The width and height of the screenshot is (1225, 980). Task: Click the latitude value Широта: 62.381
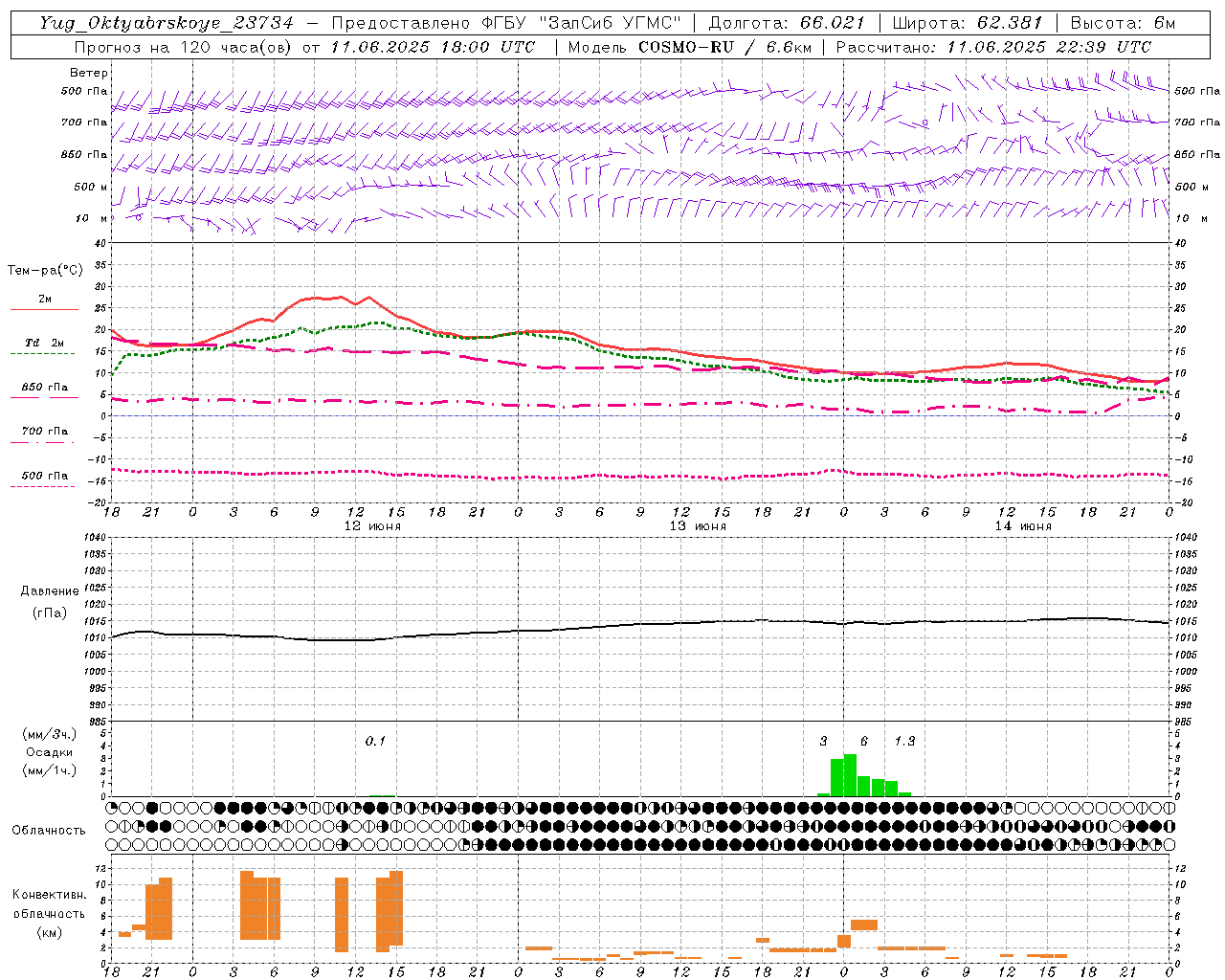967,23
